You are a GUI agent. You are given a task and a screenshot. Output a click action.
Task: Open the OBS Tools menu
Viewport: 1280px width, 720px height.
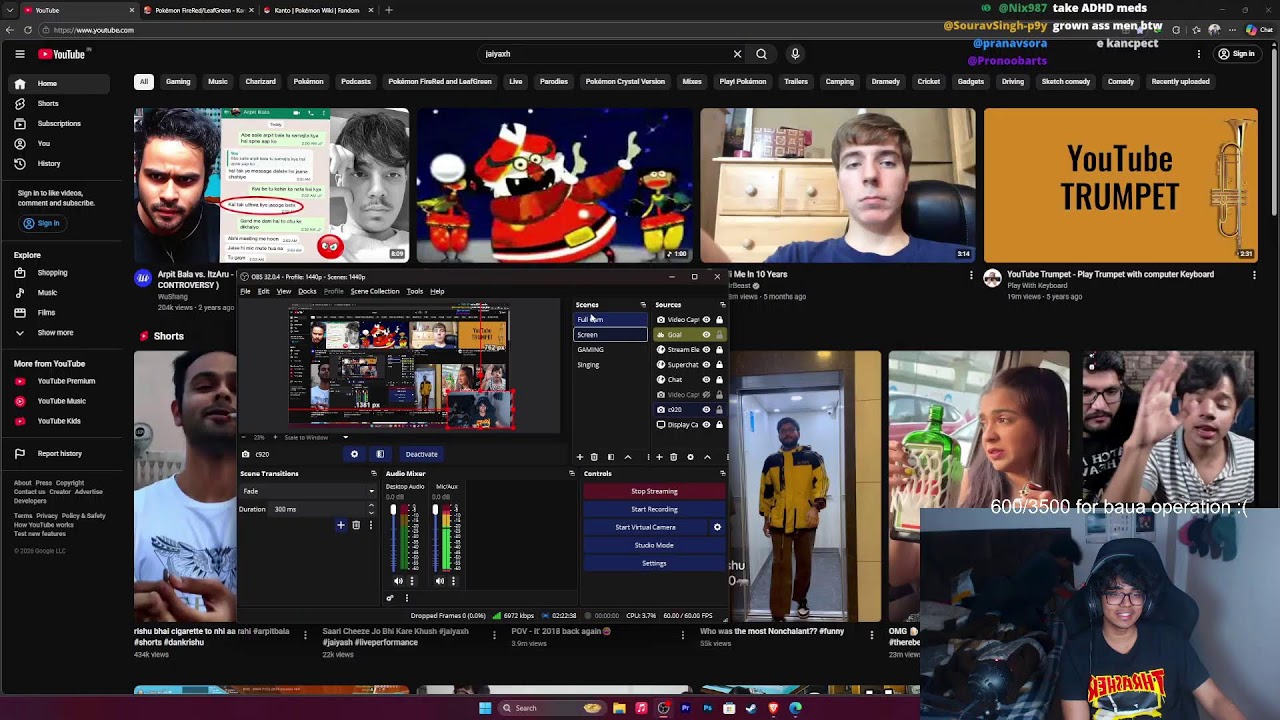click(x=415, y=291)
